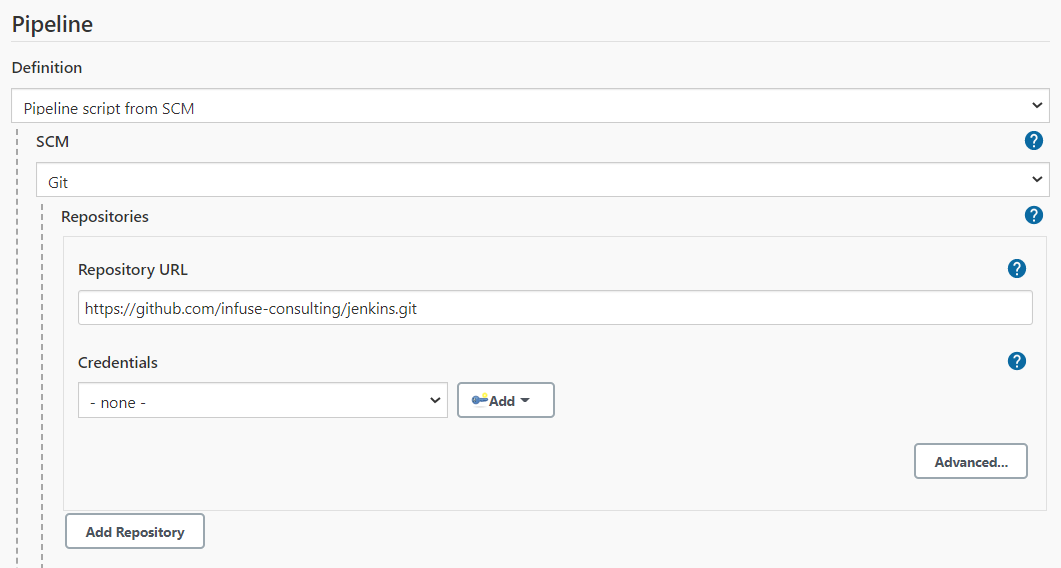Click the Credentials label text
Image resolution: width=1061 pixels, height=568 pixels.
click(x=118, y=362)
